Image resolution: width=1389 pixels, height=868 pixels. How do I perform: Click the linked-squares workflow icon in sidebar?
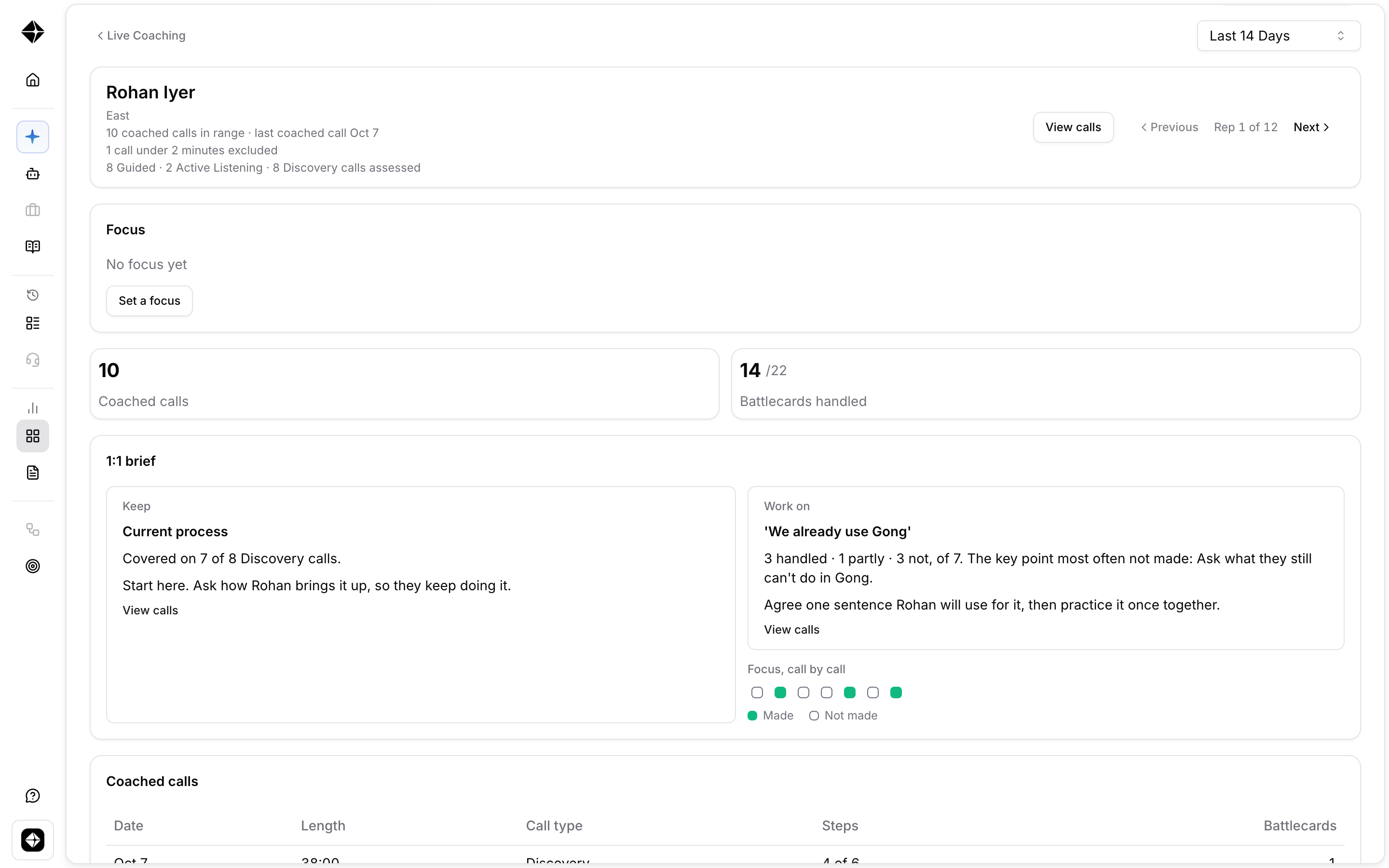33,529
